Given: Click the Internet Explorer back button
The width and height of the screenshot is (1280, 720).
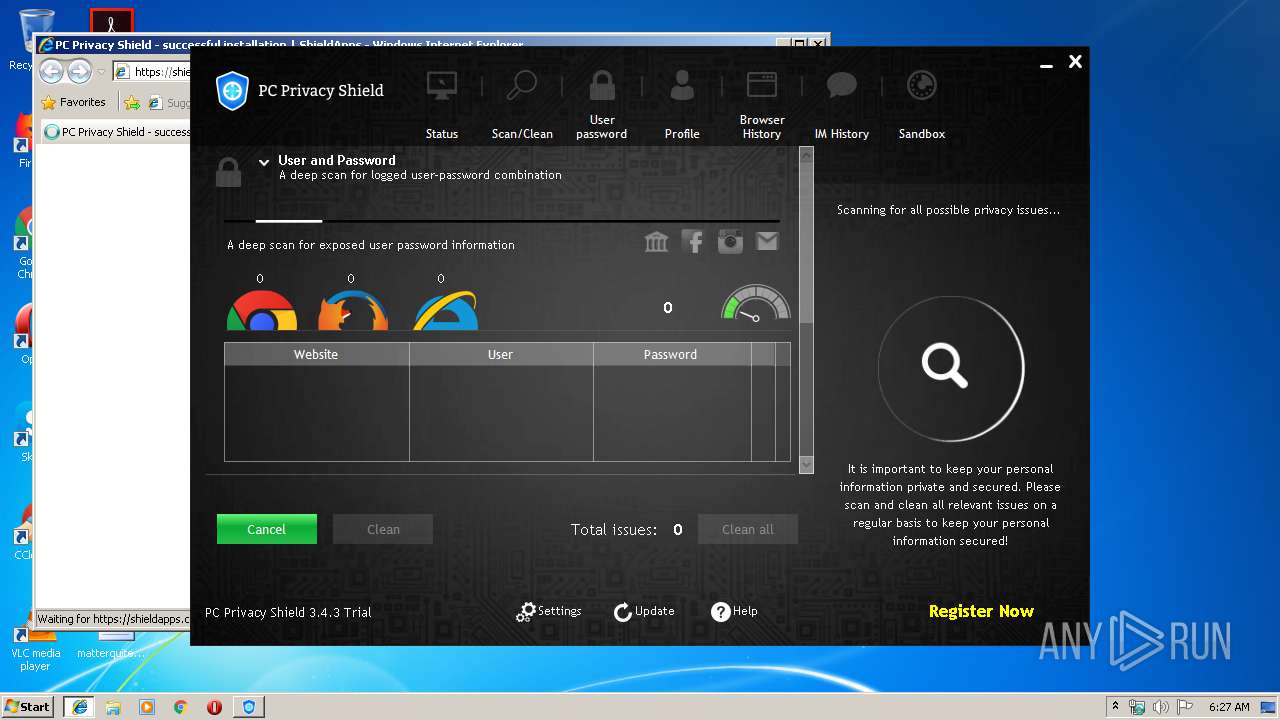Looking at the screenshot, I should [x=51, y=71].
